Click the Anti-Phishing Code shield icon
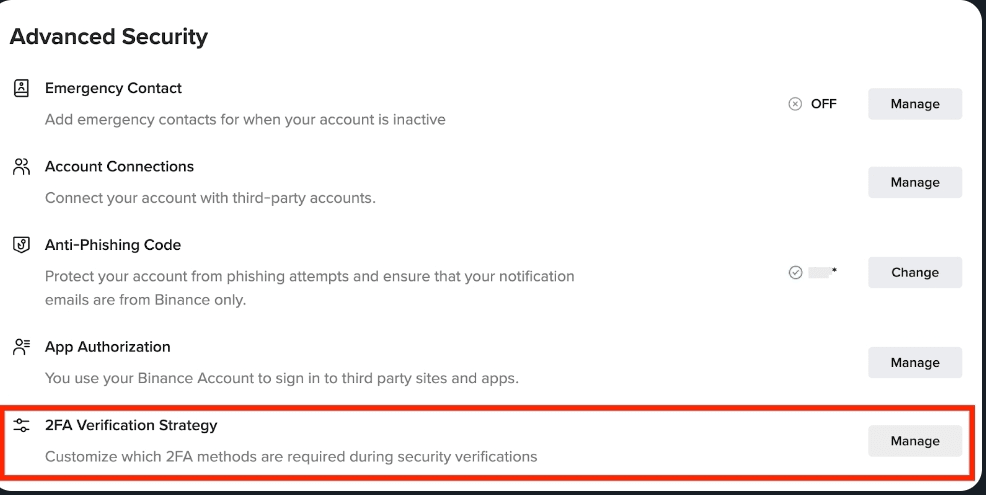The height and width of the screenshot is (495, 986). 20,245
